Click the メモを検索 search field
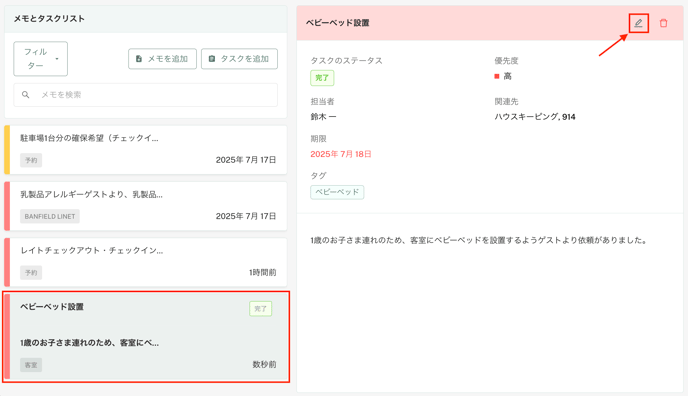The height and width of the screenshot is (396, 688). tap(146, 95)
